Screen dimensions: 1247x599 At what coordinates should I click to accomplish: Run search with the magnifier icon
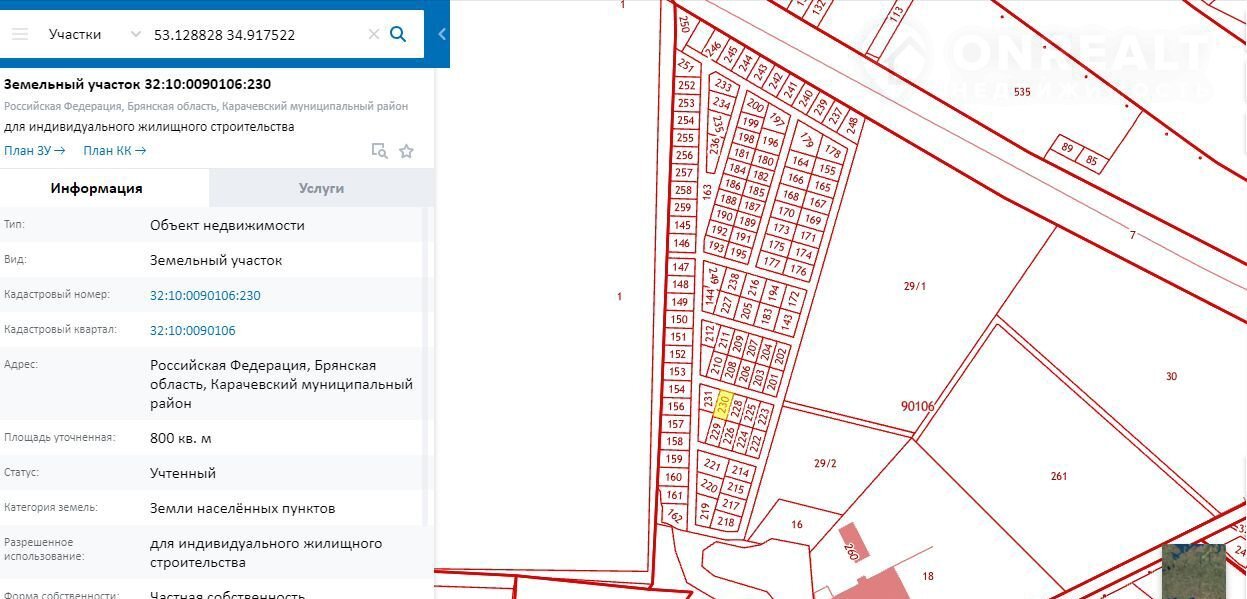[398, 34]
